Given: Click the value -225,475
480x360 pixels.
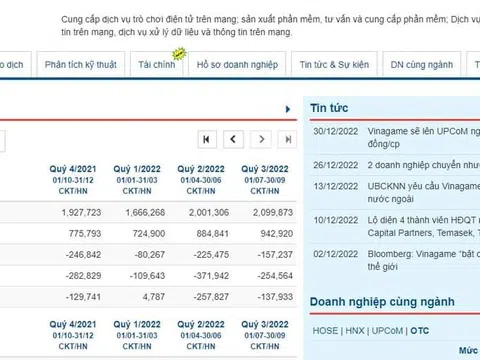Looking at the screenshot, I should [211, 255].
